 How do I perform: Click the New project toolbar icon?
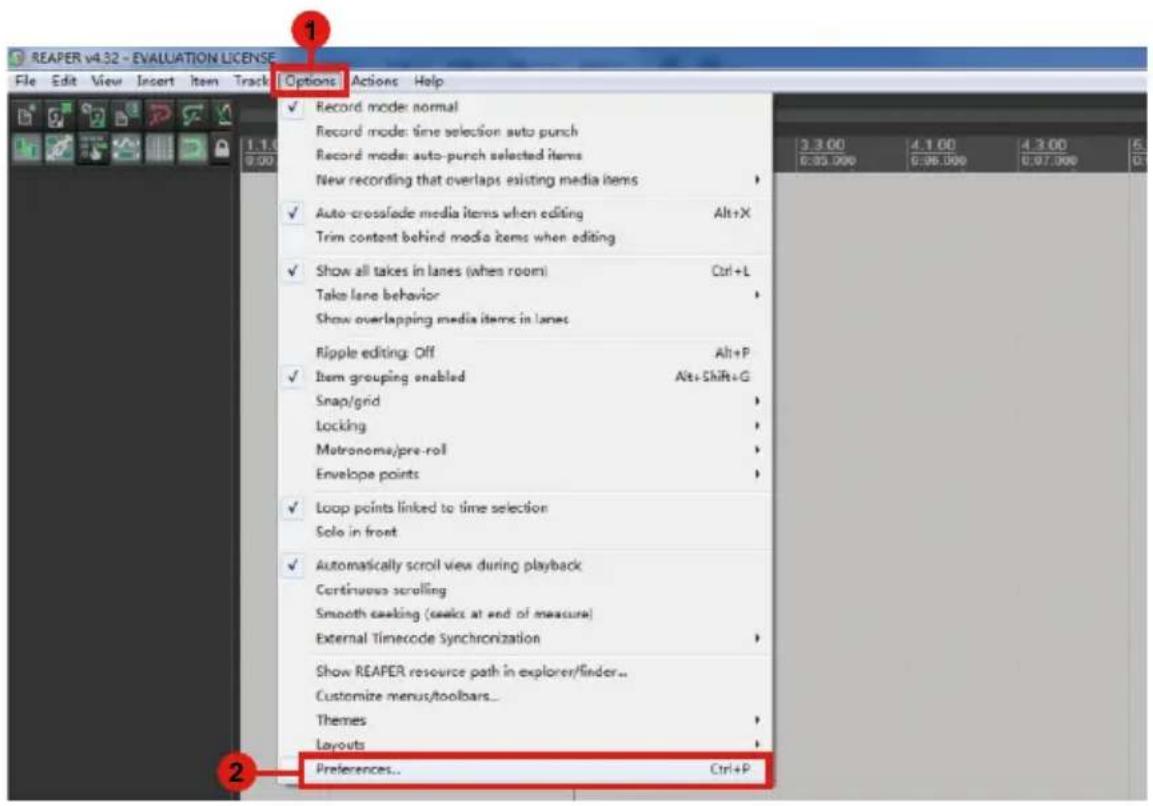click(26, 115)
